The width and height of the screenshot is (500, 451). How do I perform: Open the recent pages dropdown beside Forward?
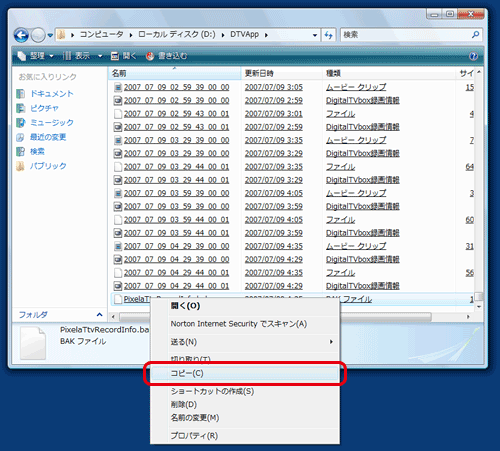(x=50, y=35)
